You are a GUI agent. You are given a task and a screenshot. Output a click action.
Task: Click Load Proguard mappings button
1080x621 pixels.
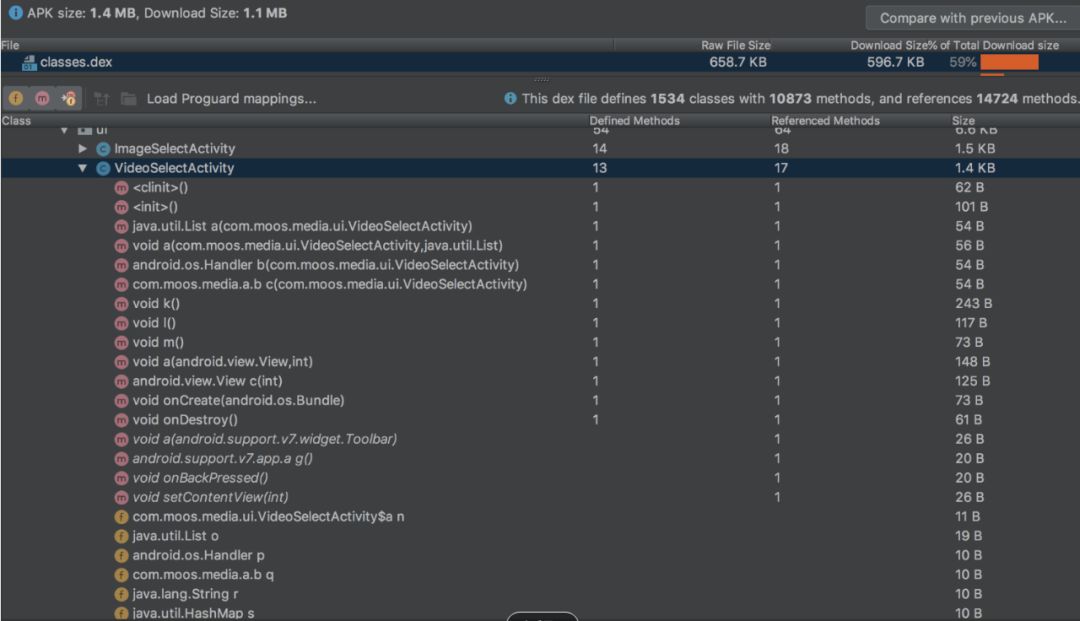[231, 98]
